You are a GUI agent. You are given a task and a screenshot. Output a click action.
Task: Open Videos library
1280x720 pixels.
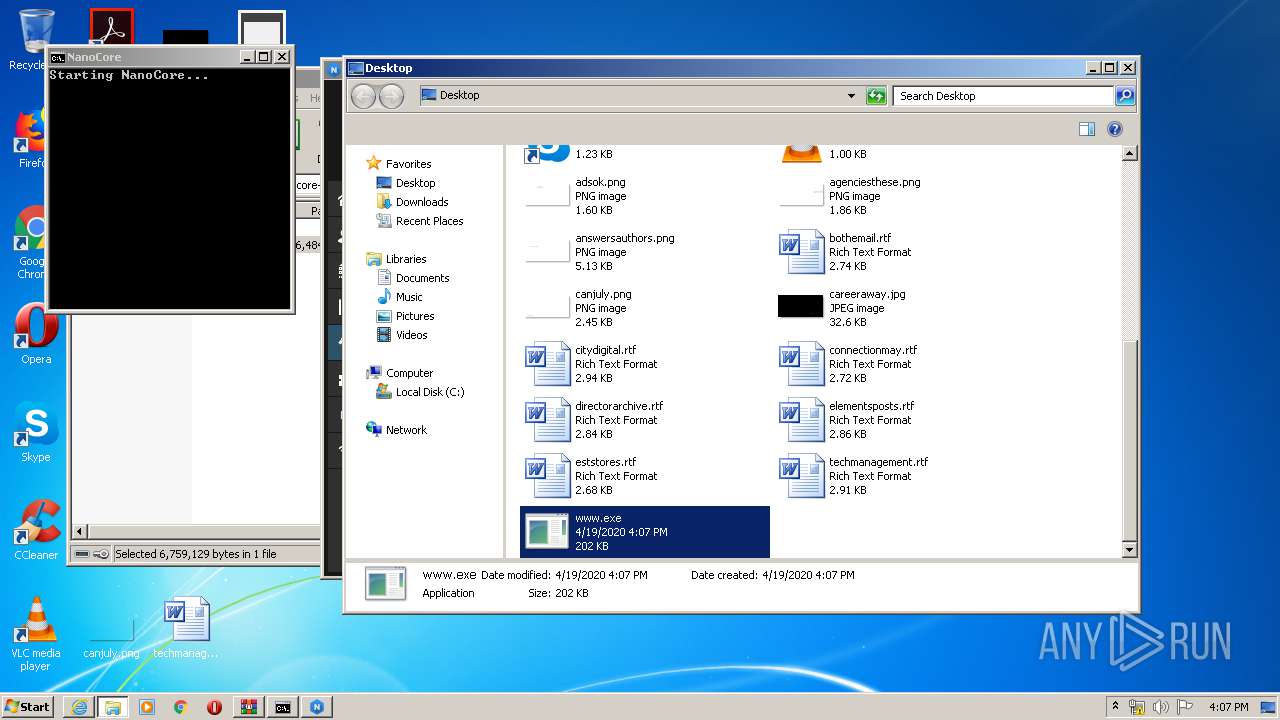411,335
